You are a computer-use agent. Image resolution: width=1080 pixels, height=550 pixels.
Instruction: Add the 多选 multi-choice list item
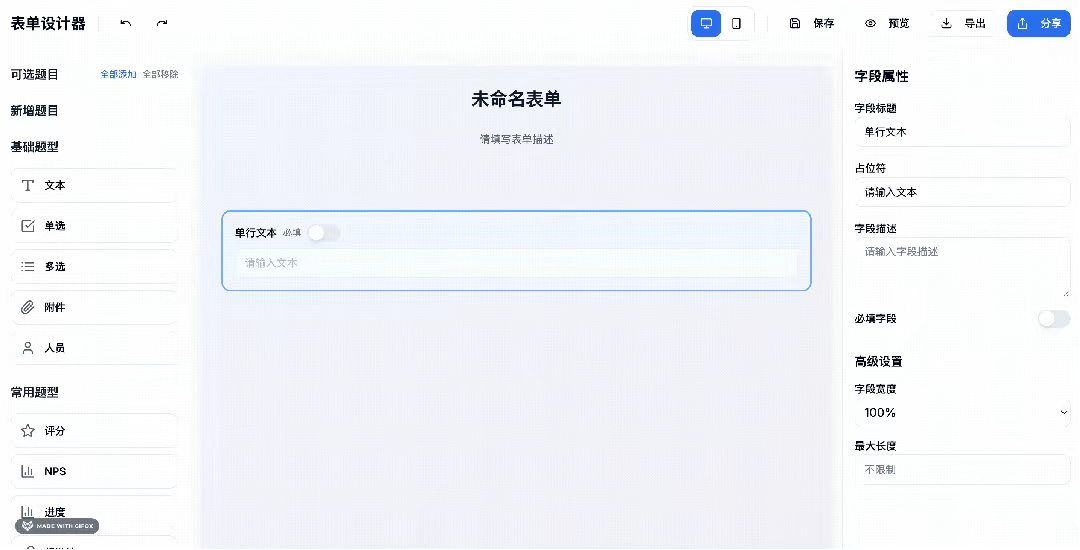click(94, 266)
